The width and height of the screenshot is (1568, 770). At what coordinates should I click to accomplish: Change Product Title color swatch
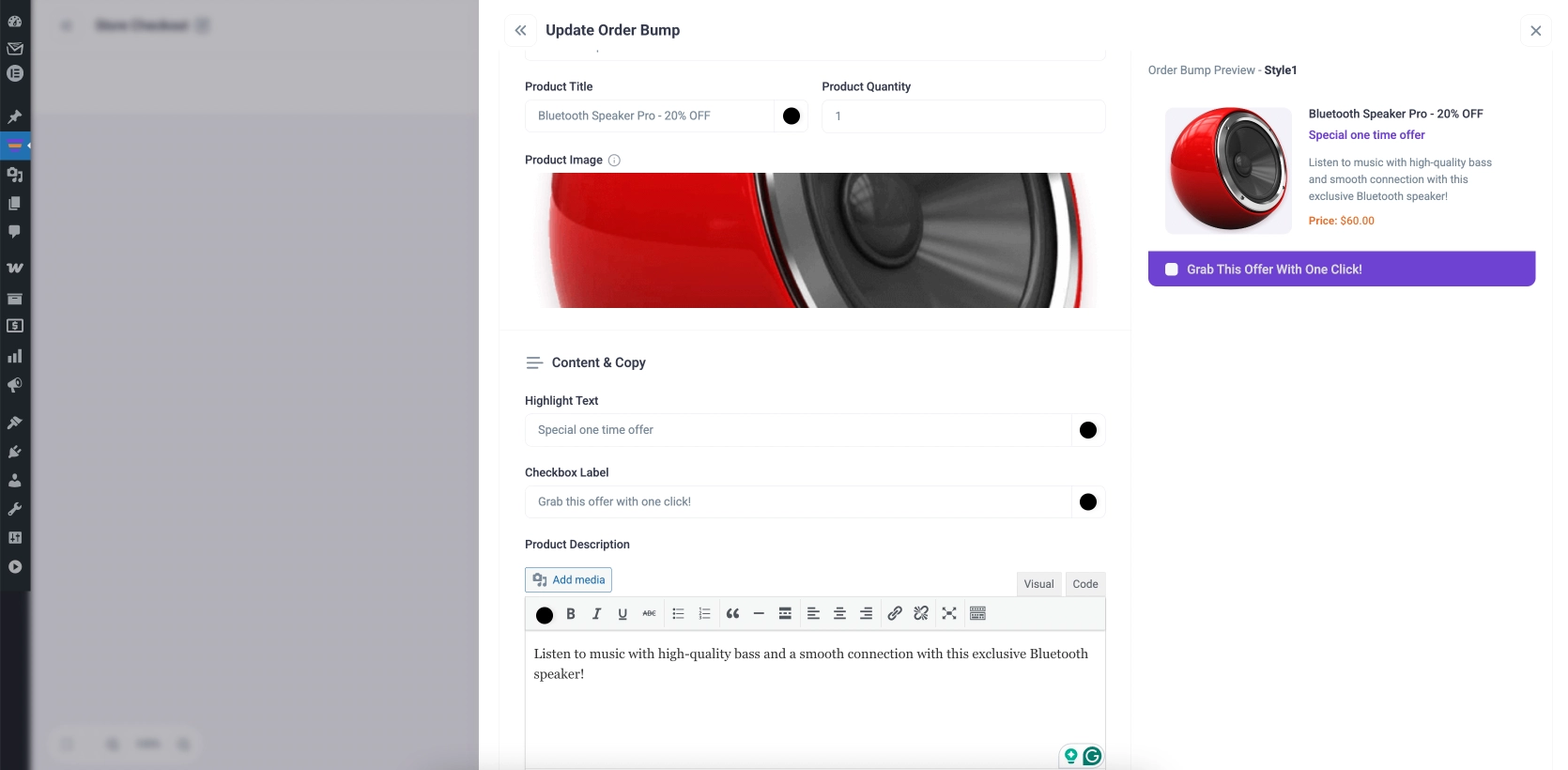pos(792,115)
